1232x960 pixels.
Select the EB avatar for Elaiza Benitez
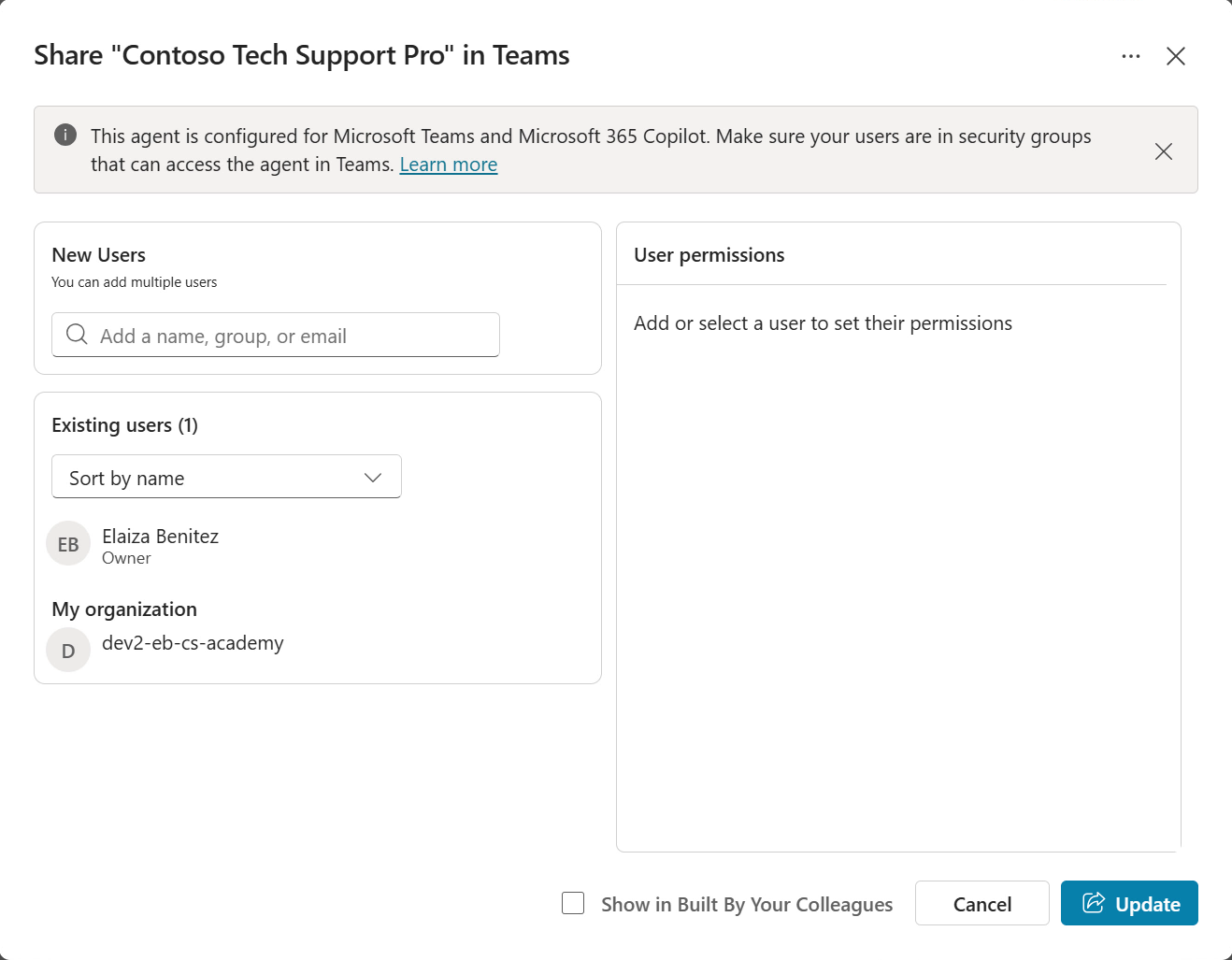click(x=68, y=545)
